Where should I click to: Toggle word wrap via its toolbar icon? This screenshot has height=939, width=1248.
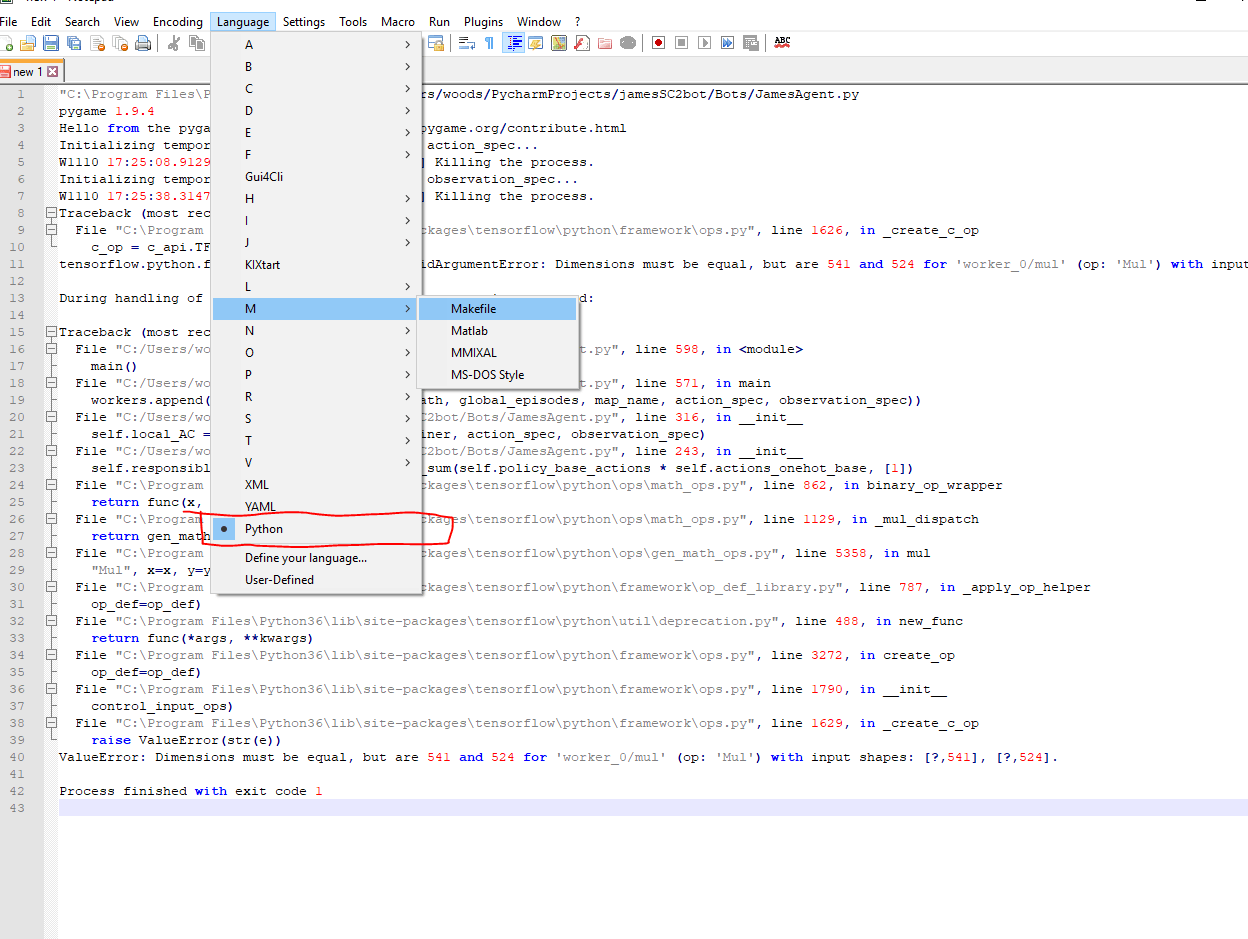[x=467, y=43]
